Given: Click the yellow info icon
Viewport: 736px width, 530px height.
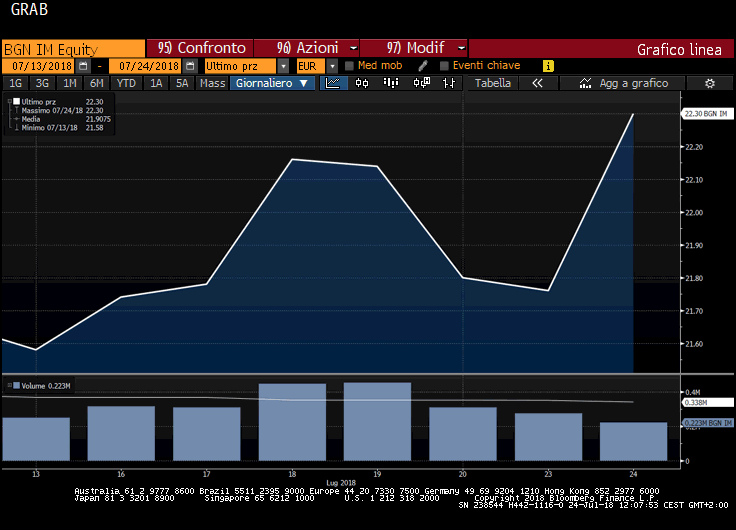Looking at the screenshot, I should [x=548, y=66].
